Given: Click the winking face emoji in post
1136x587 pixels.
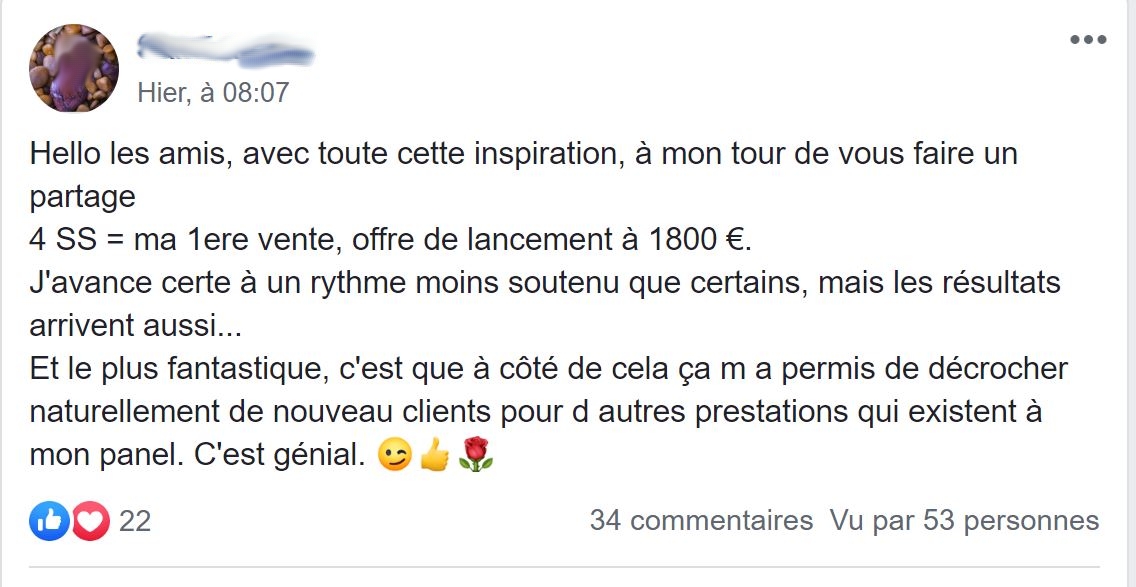Looking at the screenshot, I should pyautogui.click(x=396, y=456).
